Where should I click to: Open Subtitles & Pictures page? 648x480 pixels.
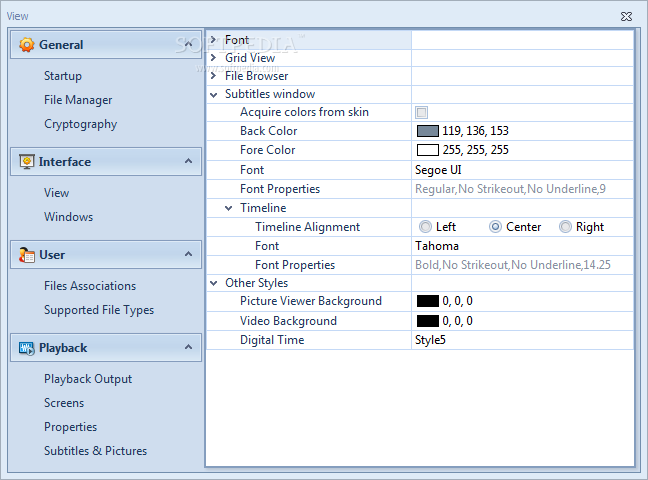pos(95,451)
